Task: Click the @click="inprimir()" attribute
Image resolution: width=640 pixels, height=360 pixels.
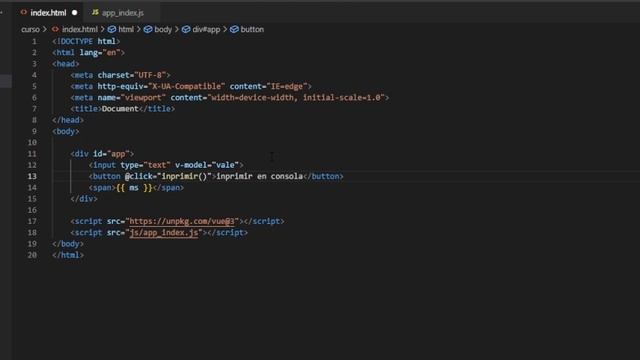Action: pyautogui.click(x=168, y=176)
